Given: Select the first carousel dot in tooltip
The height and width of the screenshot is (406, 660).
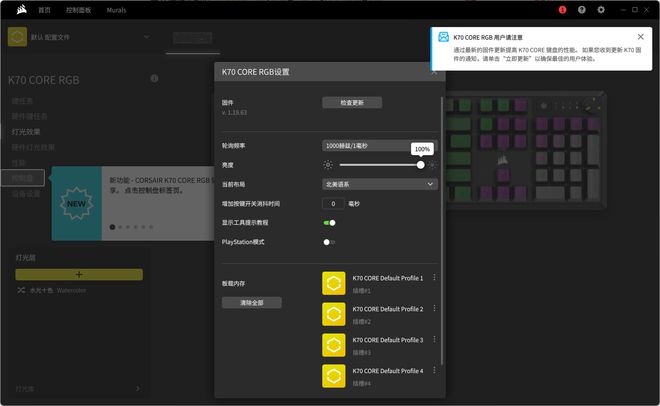Looking at the screenshot, I should coord(112,227).
